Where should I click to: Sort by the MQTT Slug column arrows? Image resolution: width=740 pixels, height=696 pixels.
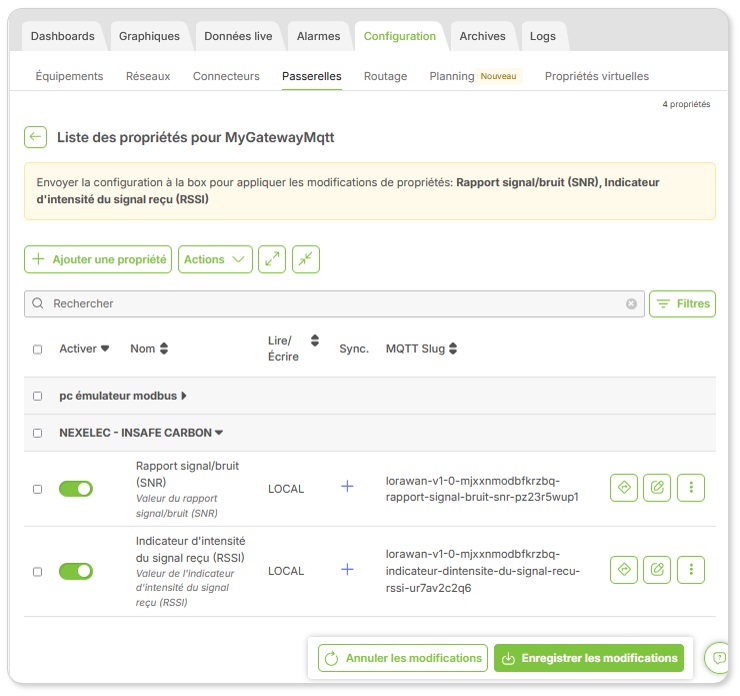[453, 349]
